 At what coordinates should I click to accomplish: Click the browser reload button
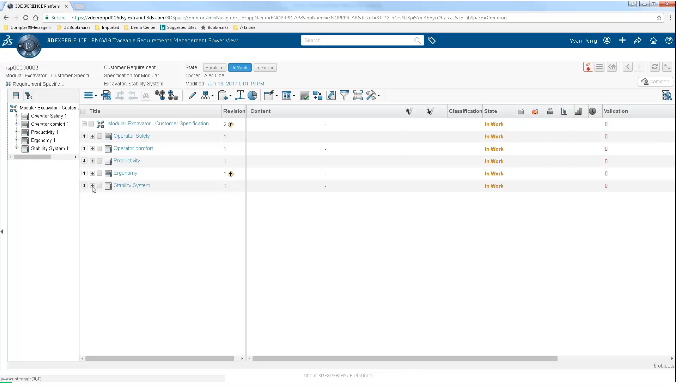(25, 18)
